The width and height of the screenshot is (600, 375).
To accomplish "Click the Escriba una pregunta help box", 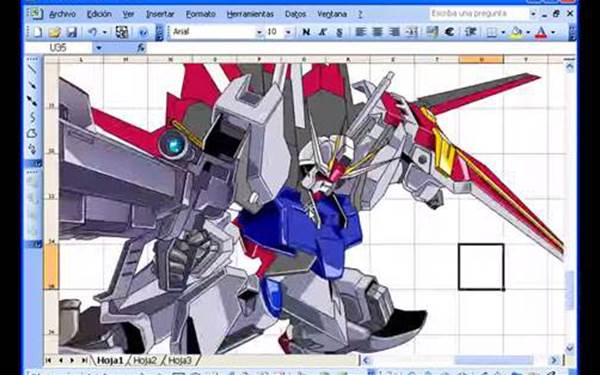I will (x=479, y=14).
